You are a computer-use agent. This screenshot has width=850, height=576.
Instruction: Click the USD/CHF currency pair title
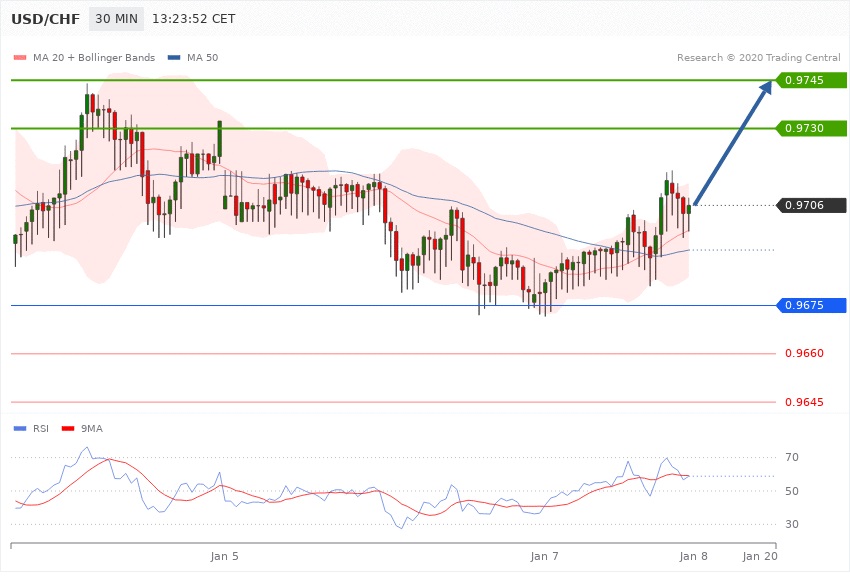click(43, 19)
